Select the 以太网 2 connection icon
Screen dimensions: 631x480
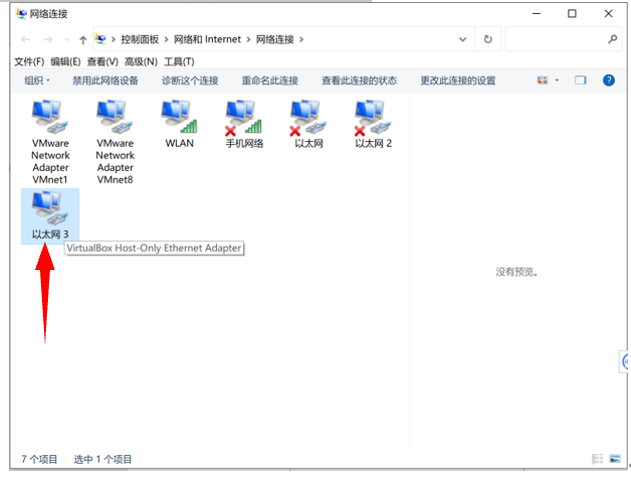[373, 117]
